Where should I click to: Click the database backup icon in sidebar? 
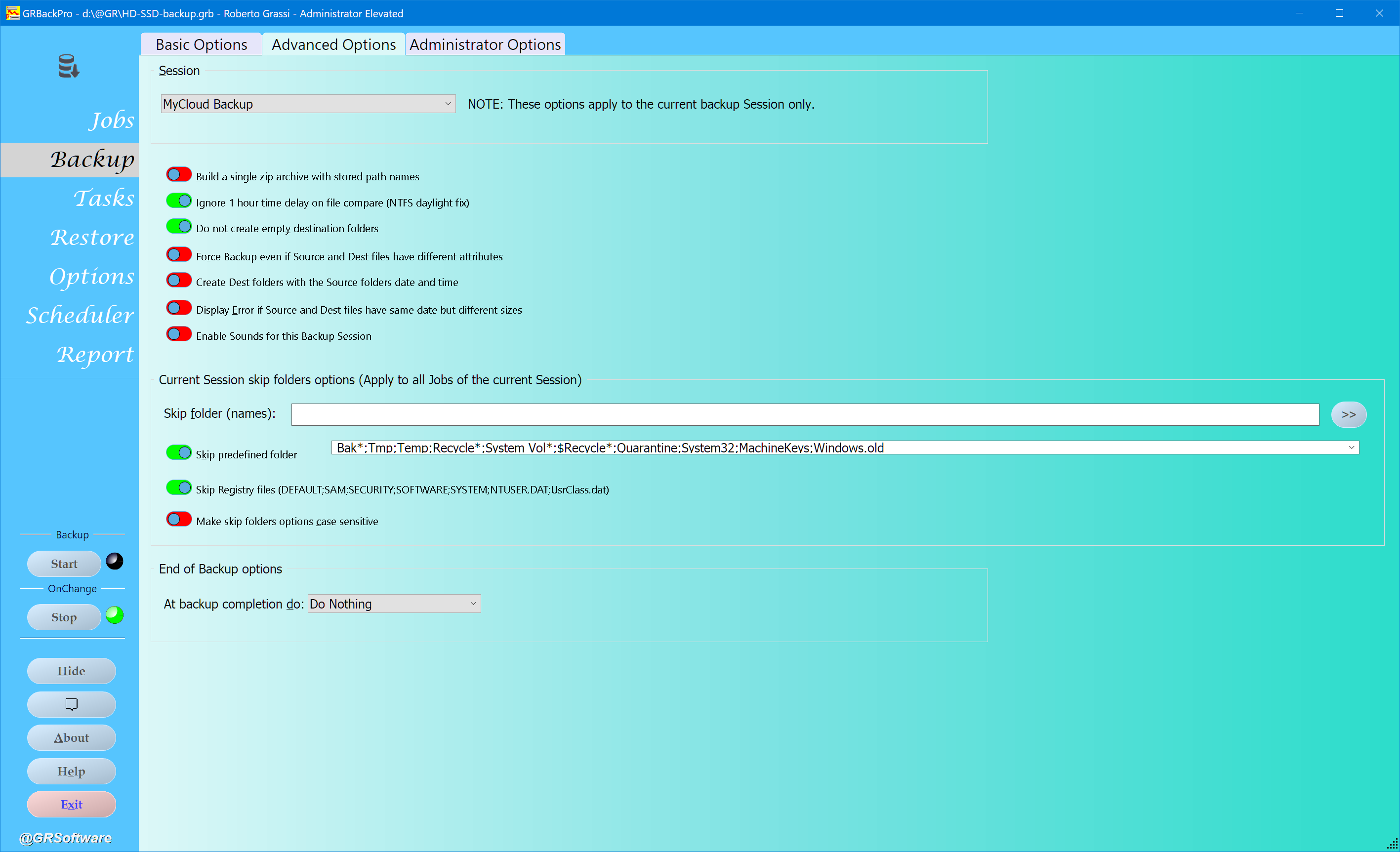(69, 67)
